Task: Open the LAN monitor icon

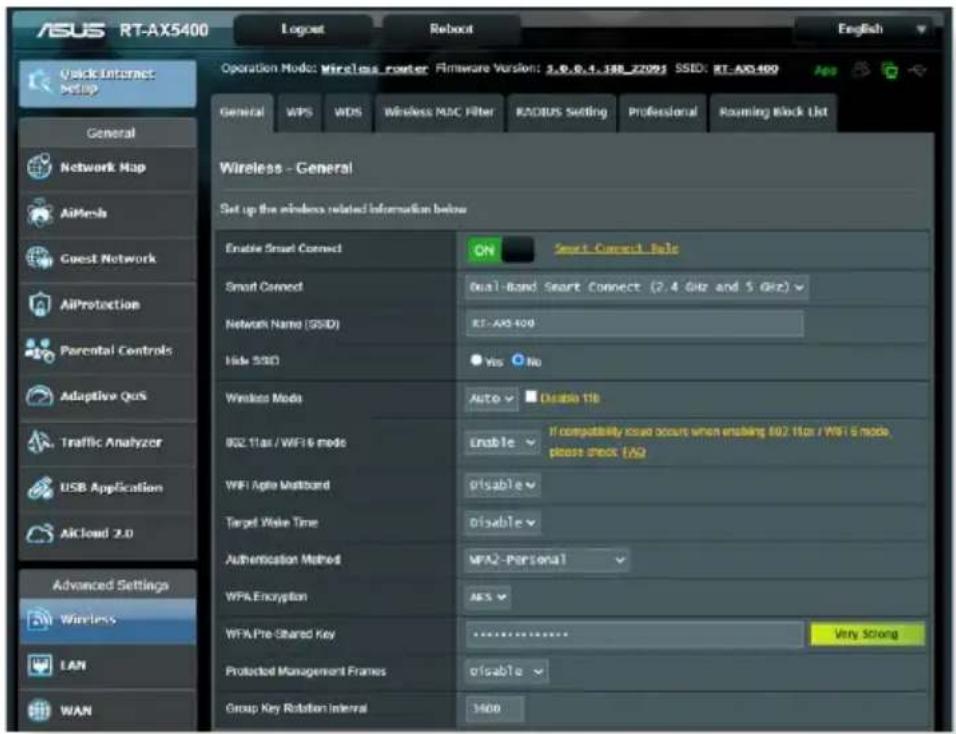Action: click(x=39, y=665)
